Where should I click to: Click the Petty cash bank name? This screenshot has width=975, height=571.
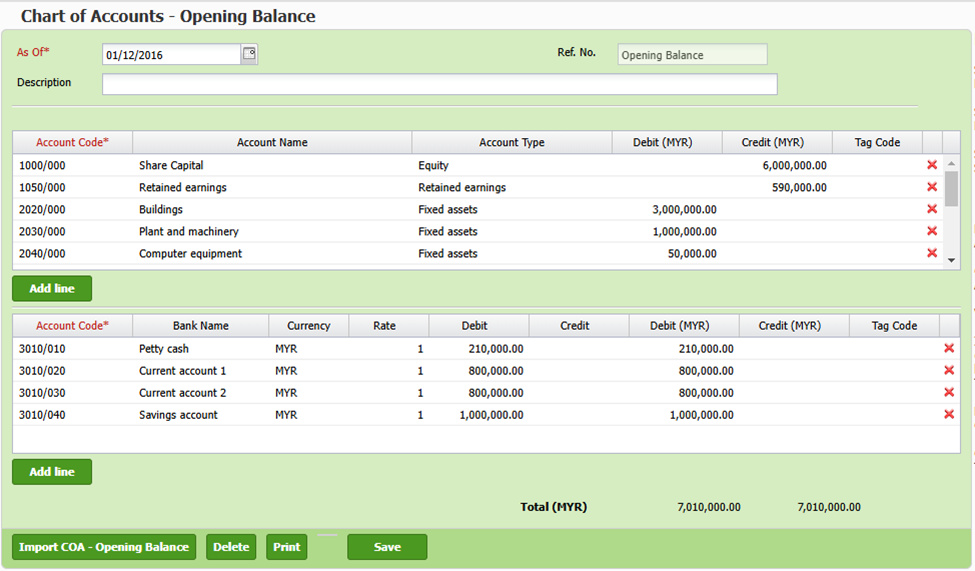click(x=164, y=349)
